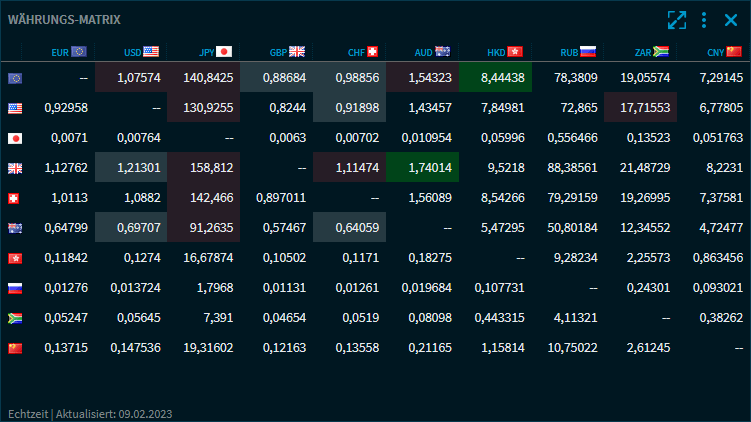The height and width of the screenshot is (422, 751).
Task: Close the Währungs-Matrix widget
Action: pos(729,20)
